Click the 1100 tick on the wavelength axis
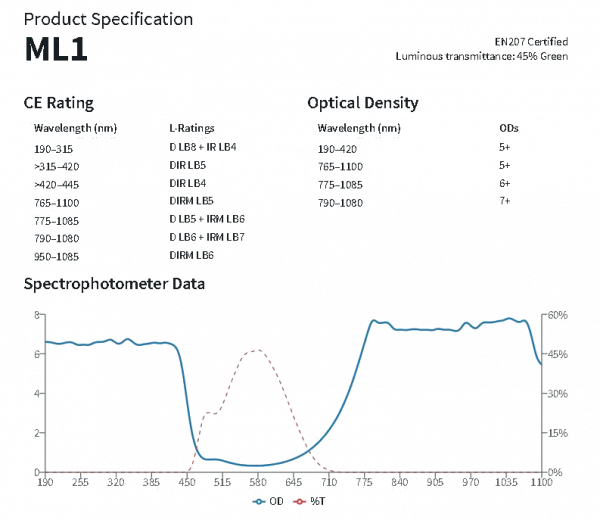The image size is (600, 520). (x=540, y=482)
